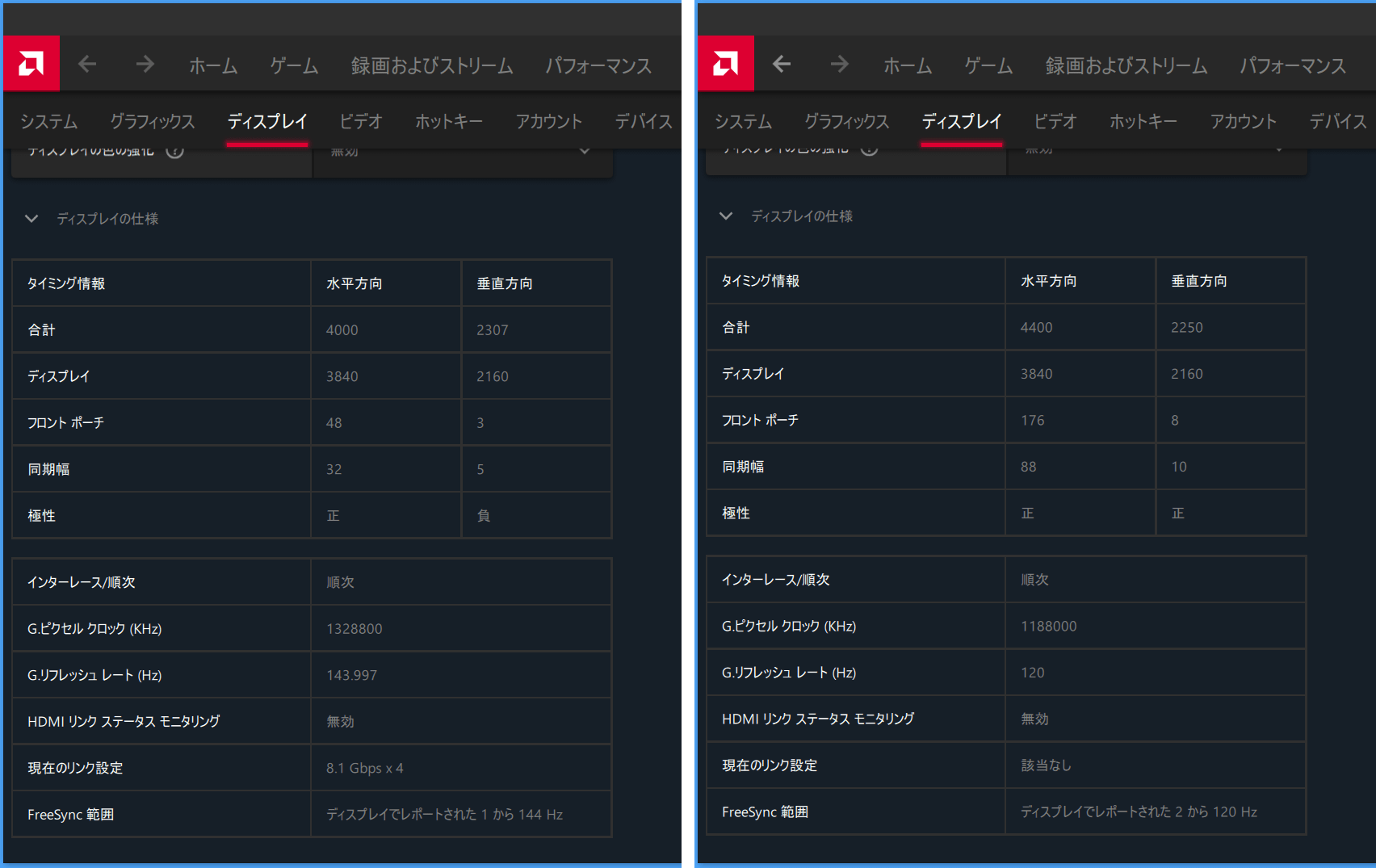Select ディスプレイ sub-tab in right window
This screenshot has width=1376, height=868.
pyautogui.click(x=962, y=121)
